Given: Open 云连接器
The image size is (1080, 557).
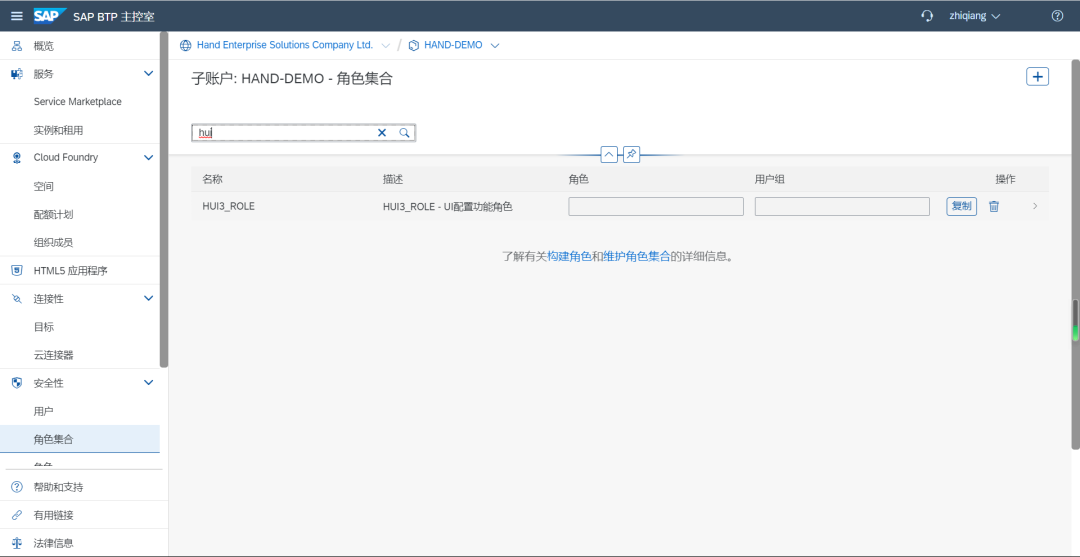Looking at the screenshot, I should [x=53, y=355].
